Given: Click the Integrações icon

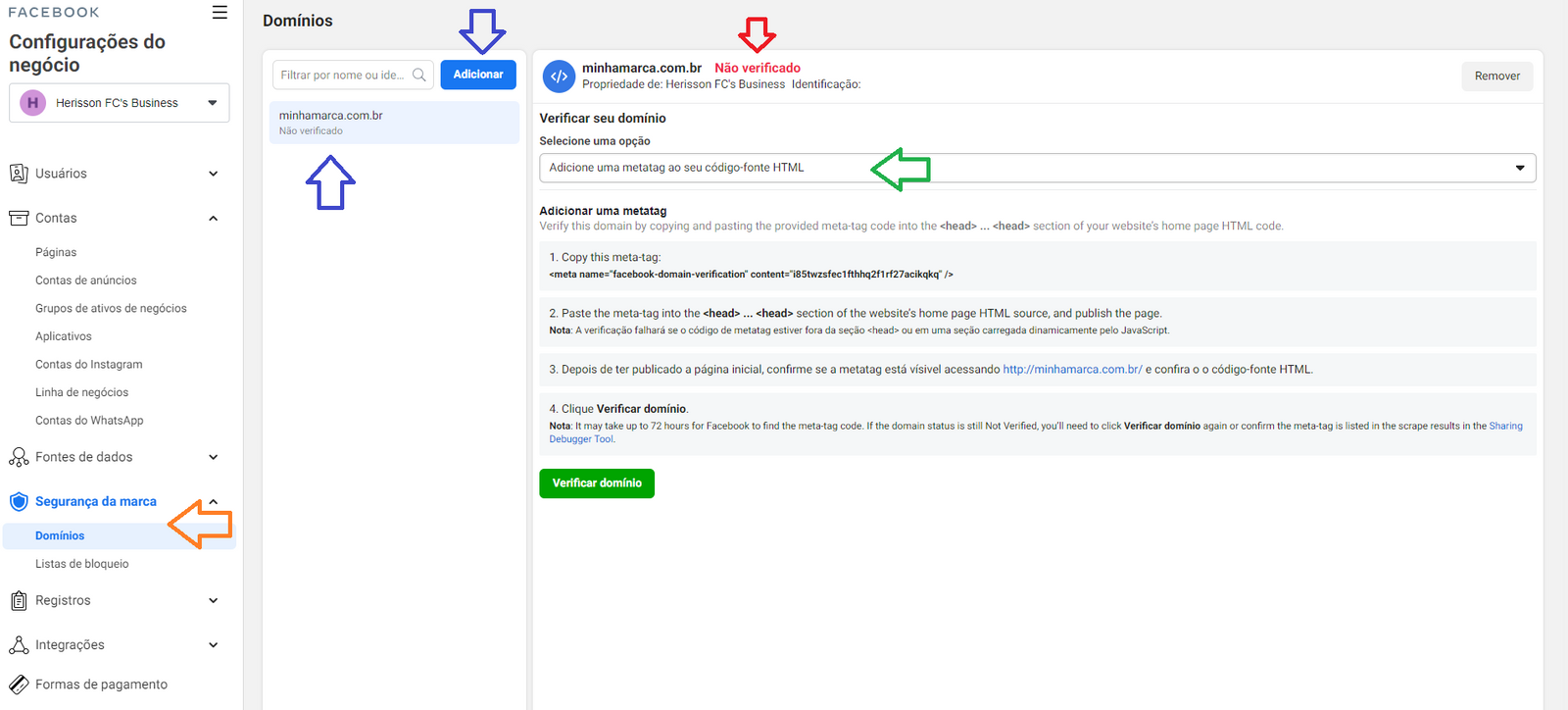Looking at the screenshot, I should 19,645.
